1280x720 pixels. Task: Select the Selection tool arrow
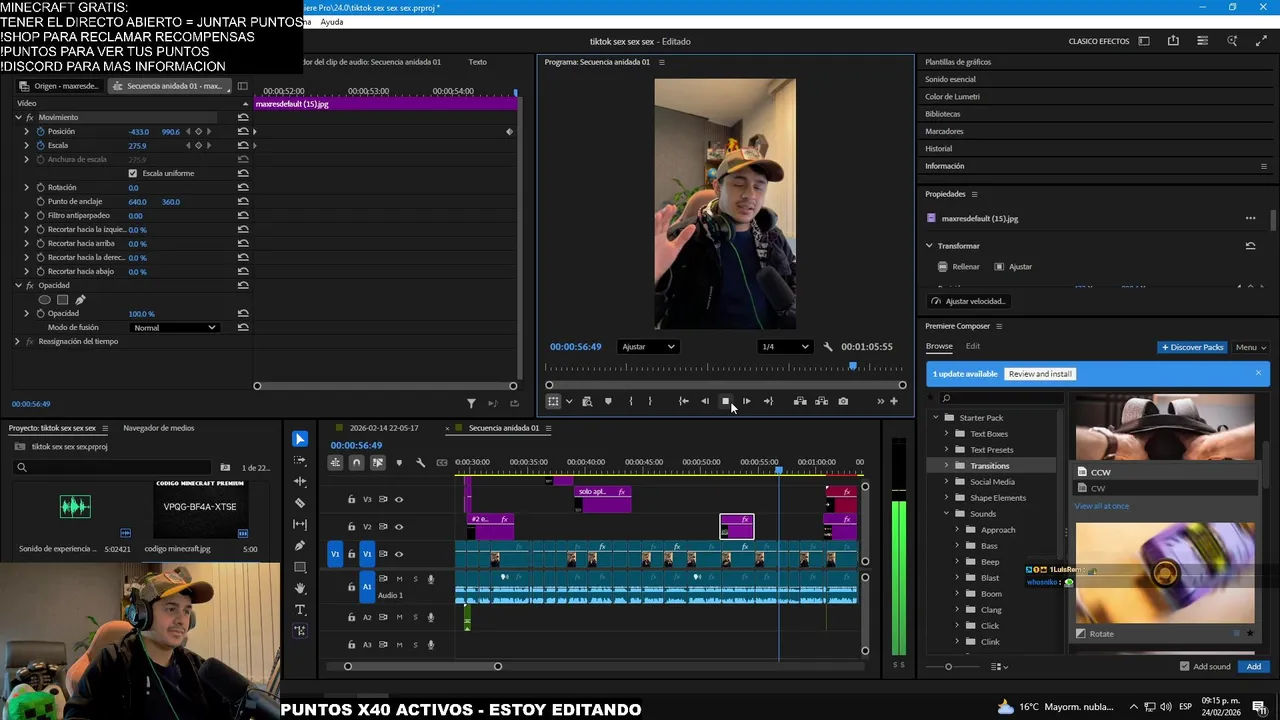point(300,439)
